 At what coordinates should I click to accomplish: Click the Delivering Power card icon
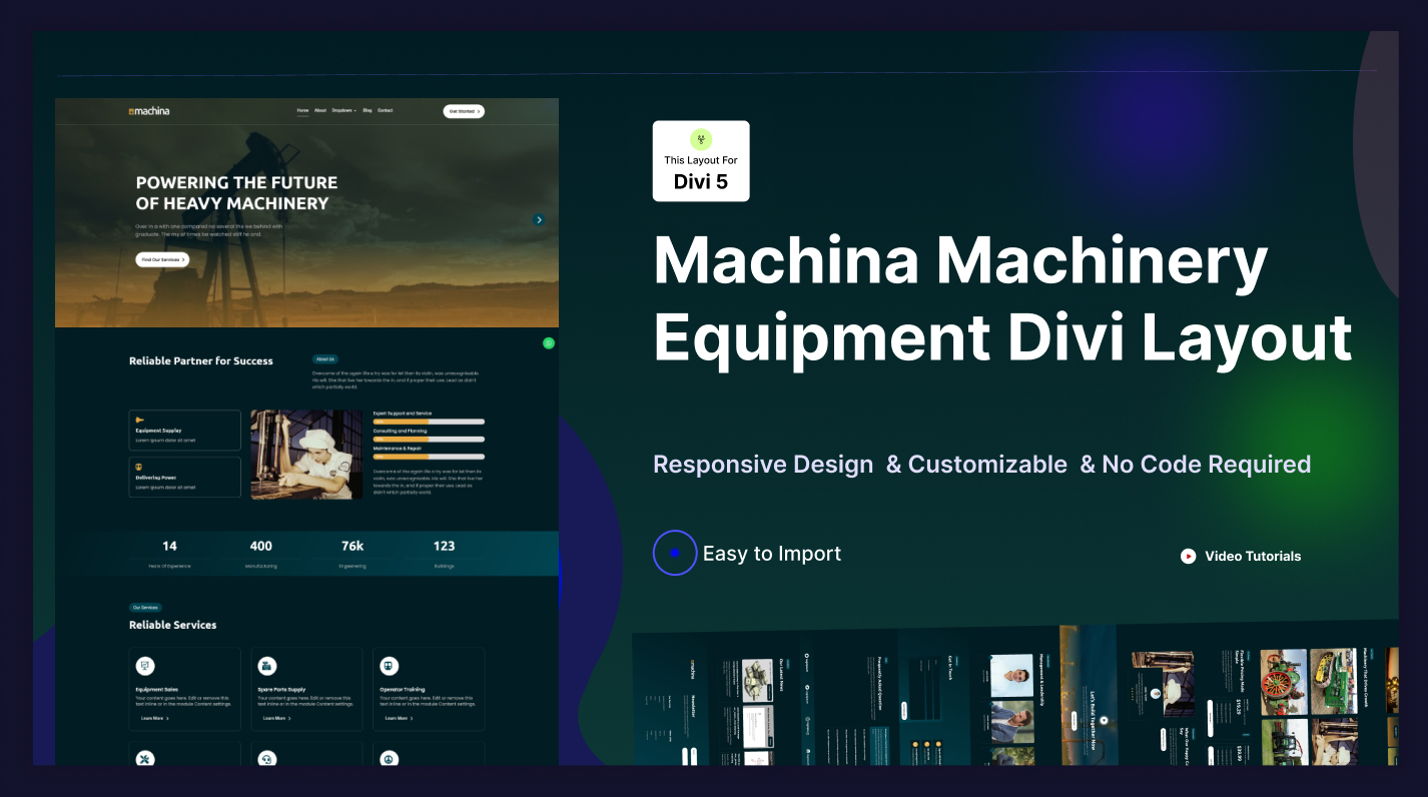click(139, 467)
